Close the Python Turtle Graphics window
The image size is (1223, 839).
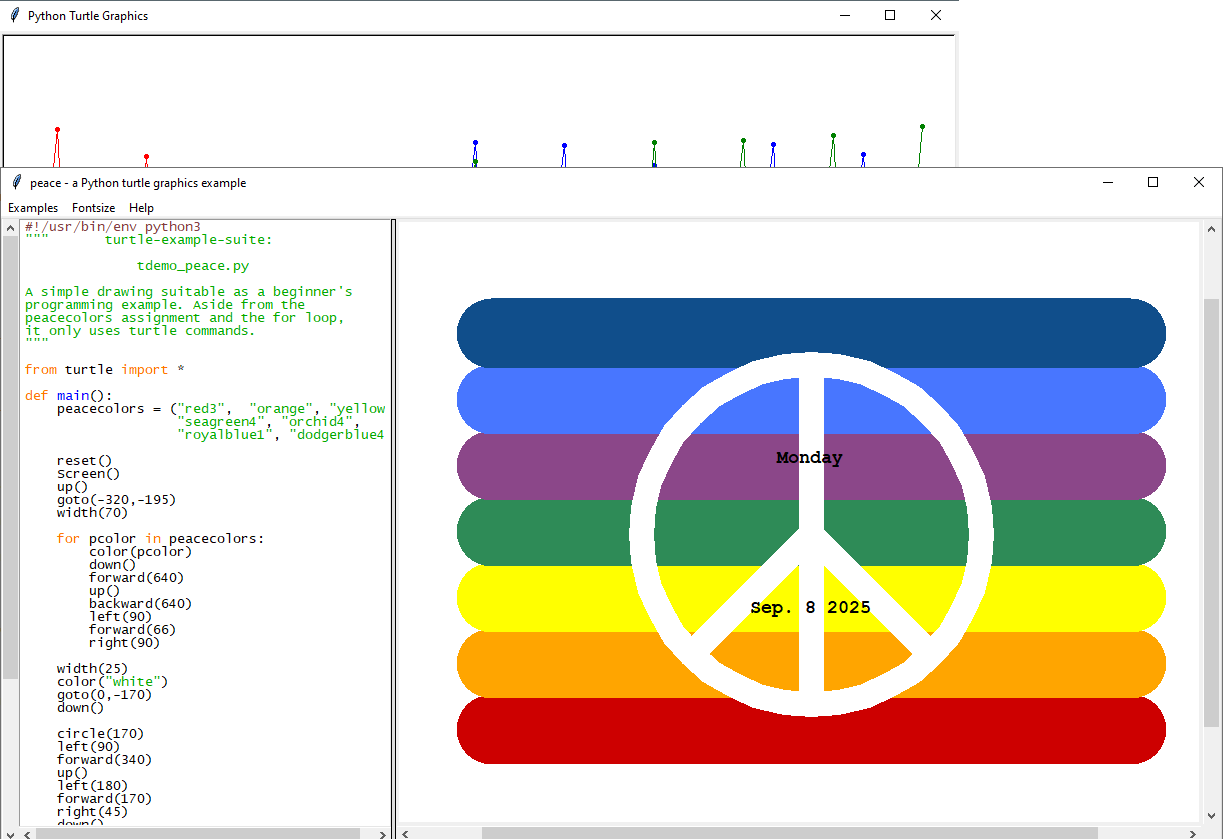click(x=936, y=16)
